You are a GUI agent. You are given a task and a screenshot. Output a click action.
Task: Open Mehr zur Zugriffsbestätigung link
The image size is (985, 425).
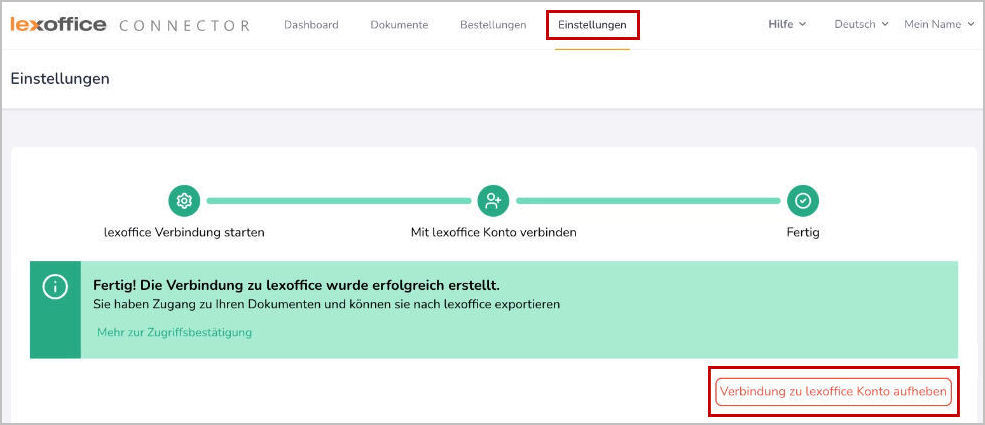click(x=174, y=332)
